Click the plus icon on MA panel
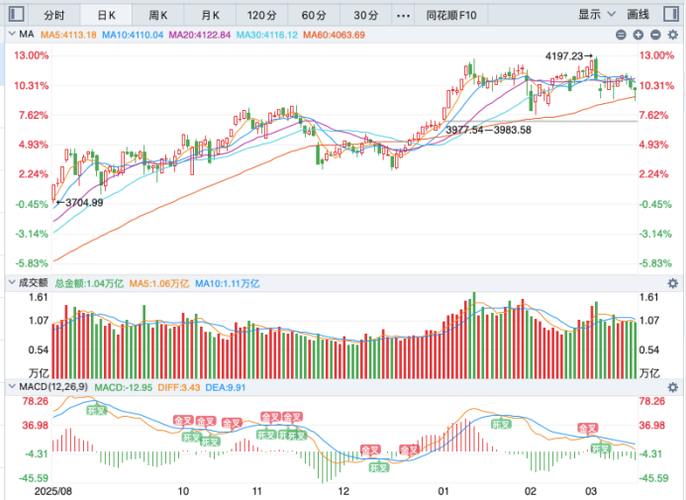The width and height of the screenshot is (686, 500). click(637, 34)
